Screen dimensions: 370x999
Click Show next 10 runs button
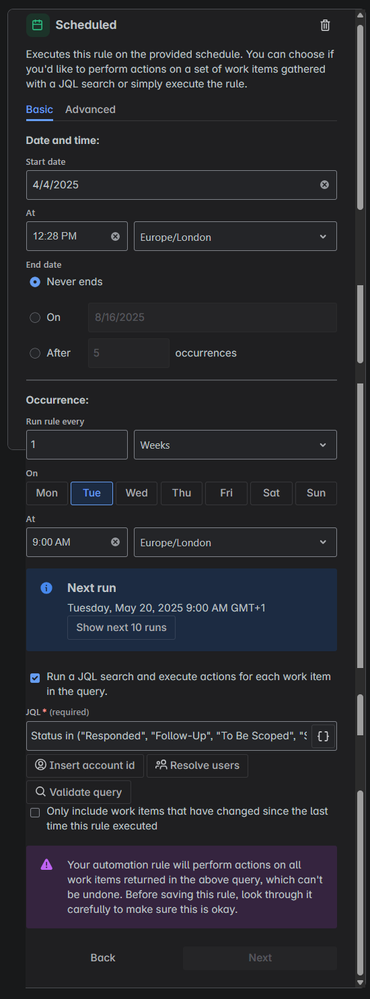click(x=122, y=628)
